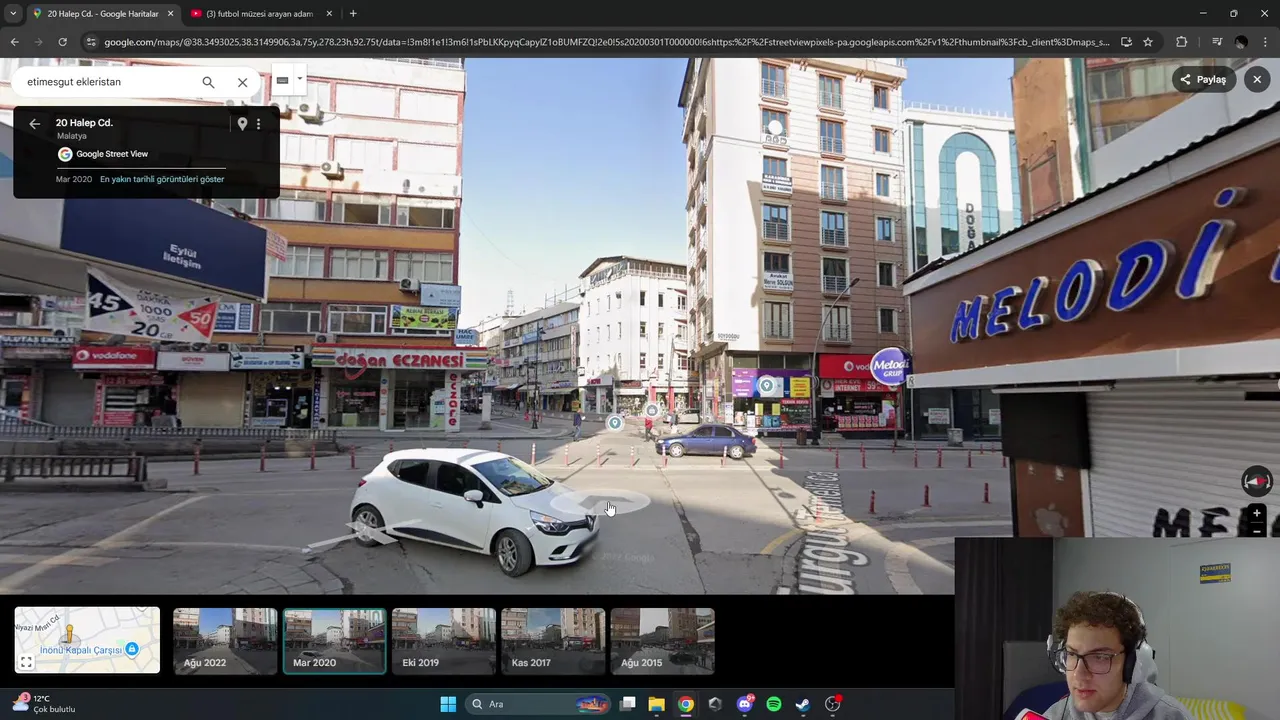Expand the minimap with the fullscreen icon
This screenshot has width=1280, height=720.
point(27,661)
